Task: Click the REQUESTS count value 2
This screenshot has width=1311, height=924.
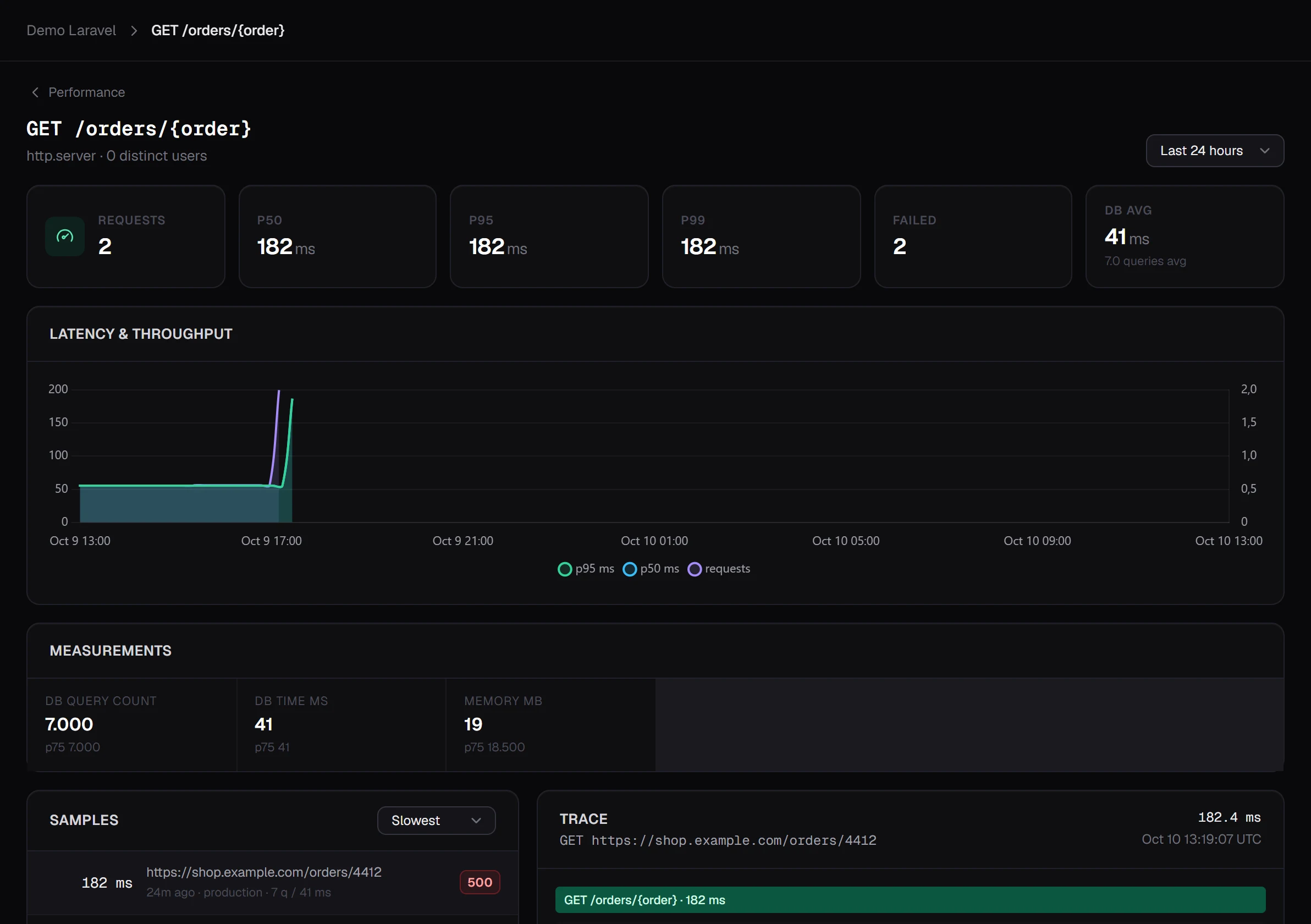Action: [x=105, y=247]
